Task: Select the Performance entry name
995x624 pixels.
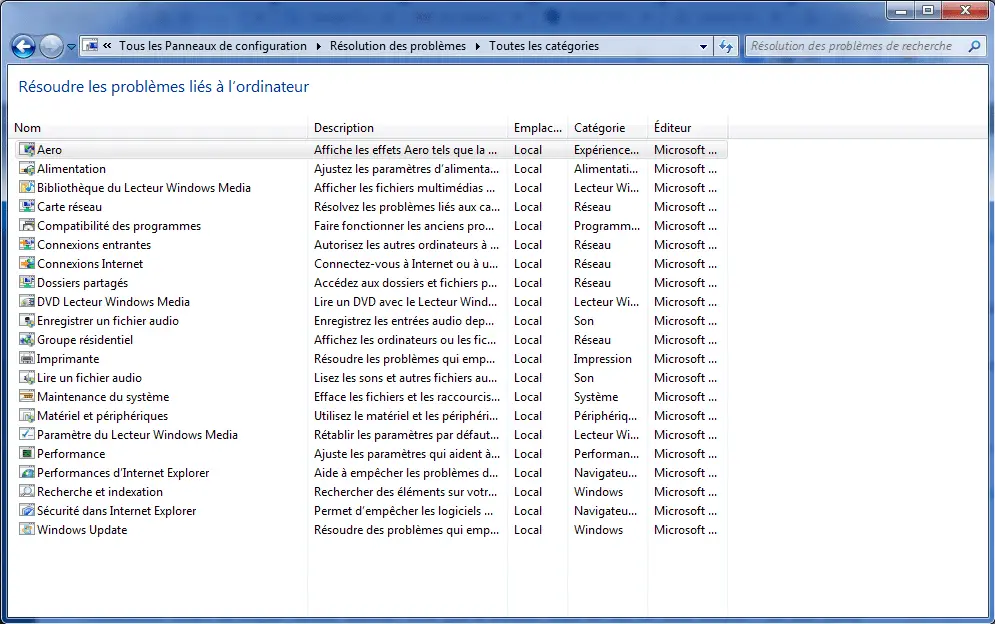Action: pyautogui.click(x=71, y=454)
